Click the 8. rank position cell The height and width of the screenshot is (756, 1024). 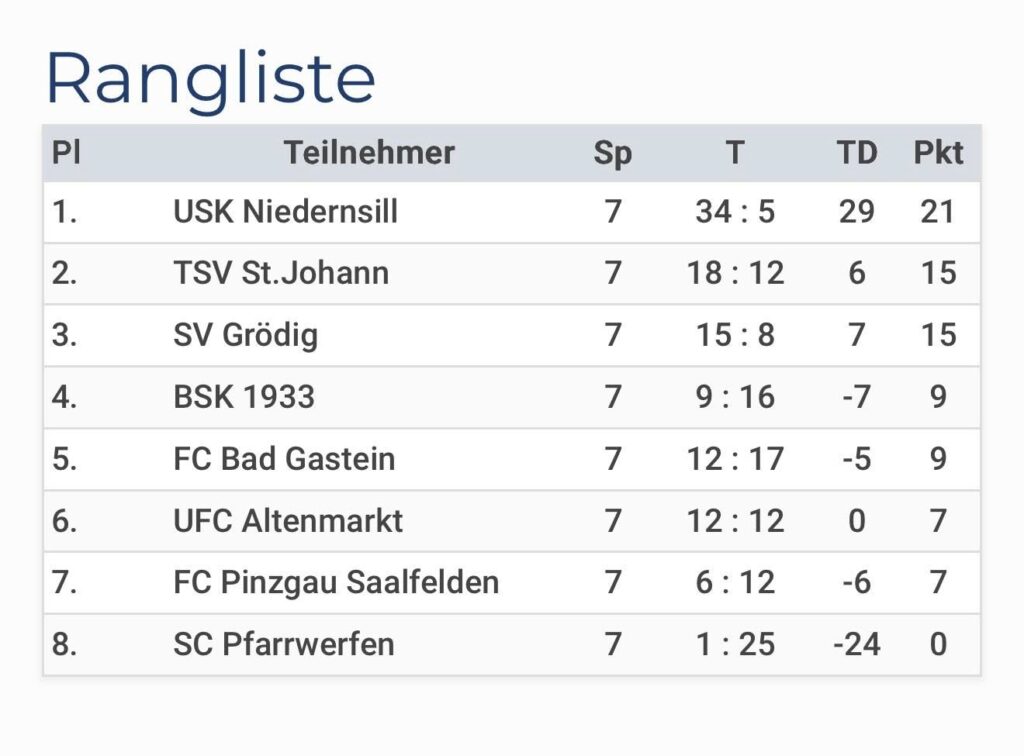coord(64,644)
